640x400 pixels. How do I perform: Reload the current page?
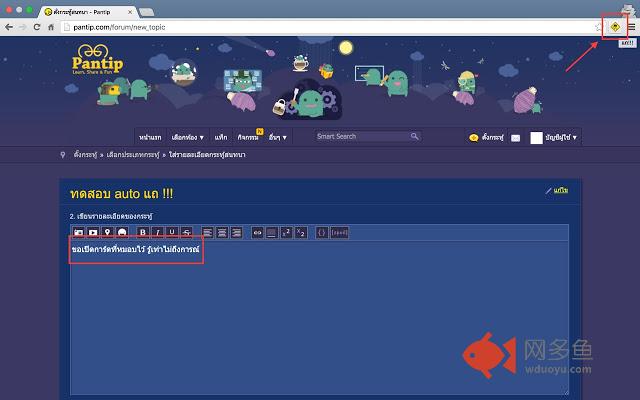tap(37, 27)
